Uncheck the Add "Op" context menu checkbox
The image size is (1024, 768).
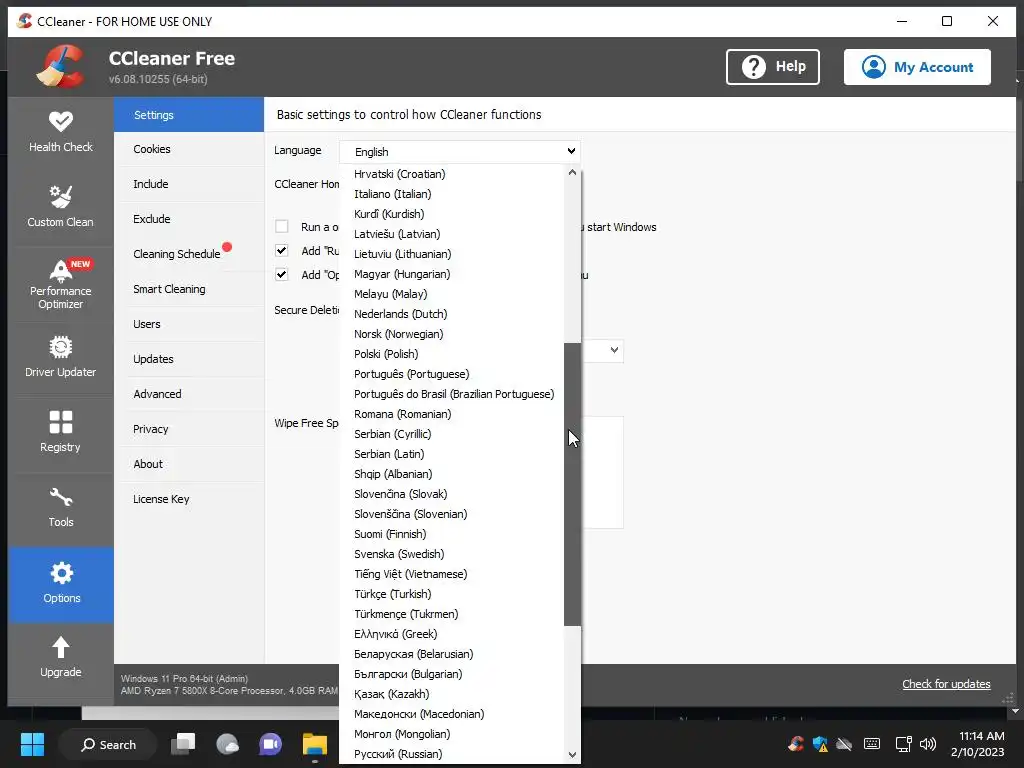(281, 274)
